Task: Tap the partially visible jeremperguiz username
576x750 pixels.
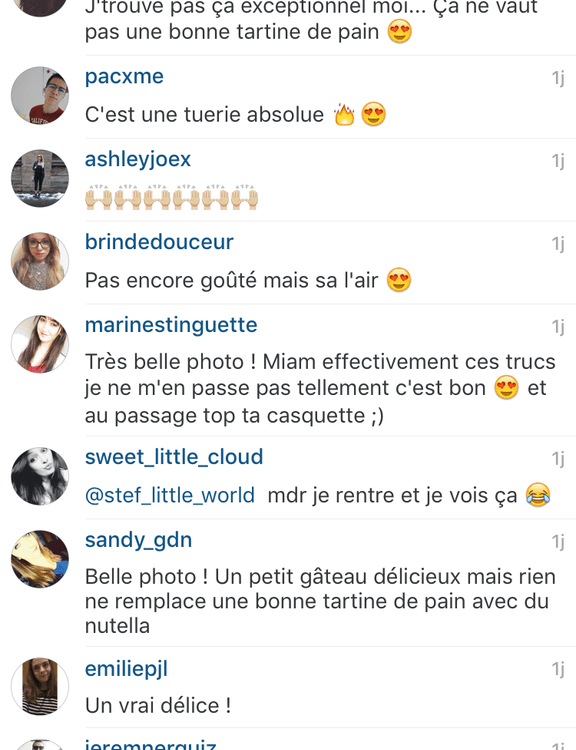Action: pyautogui.click(x=151, y=744)
